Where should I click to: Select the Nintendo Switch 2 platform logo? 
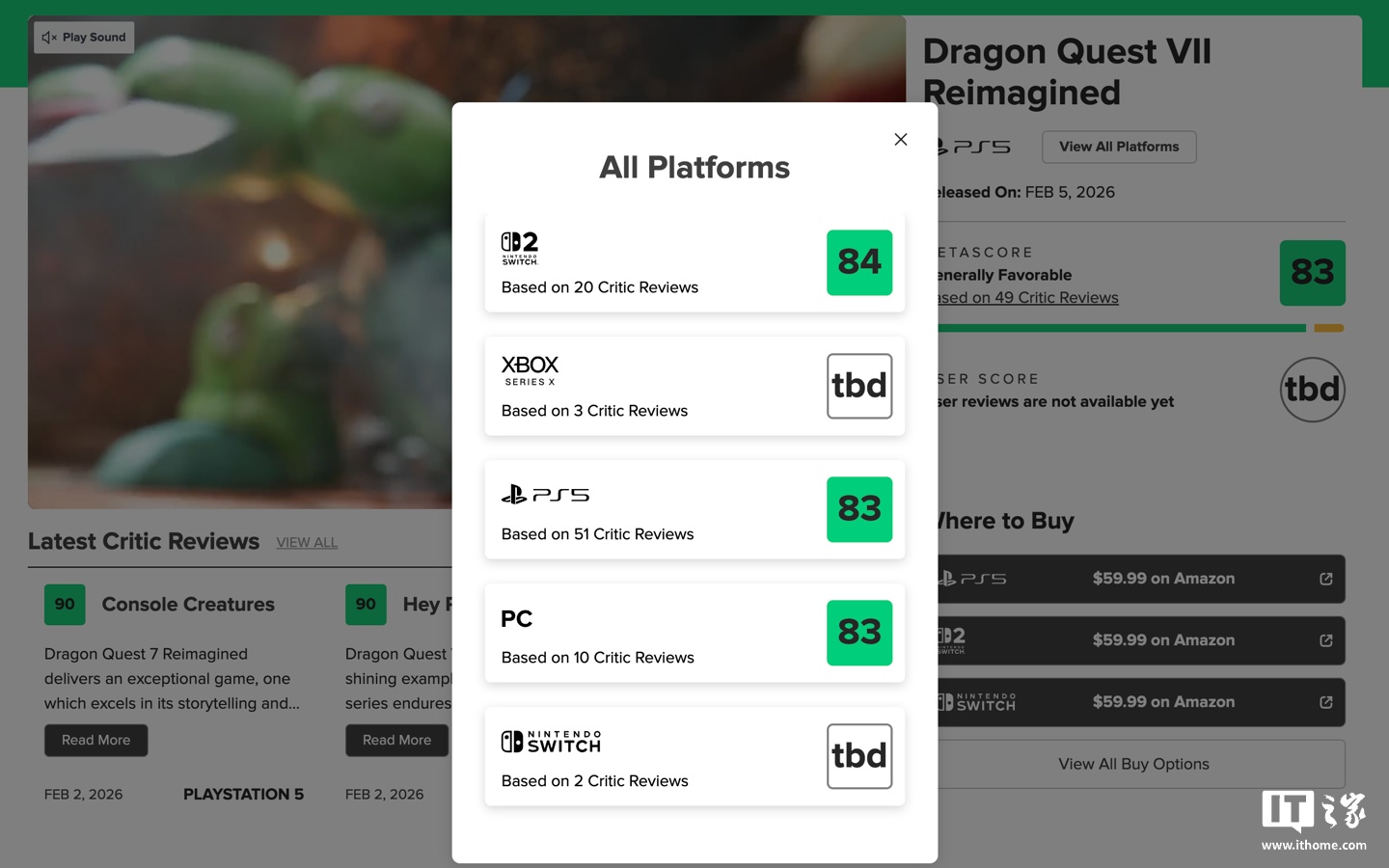click(x=520, y=248)
